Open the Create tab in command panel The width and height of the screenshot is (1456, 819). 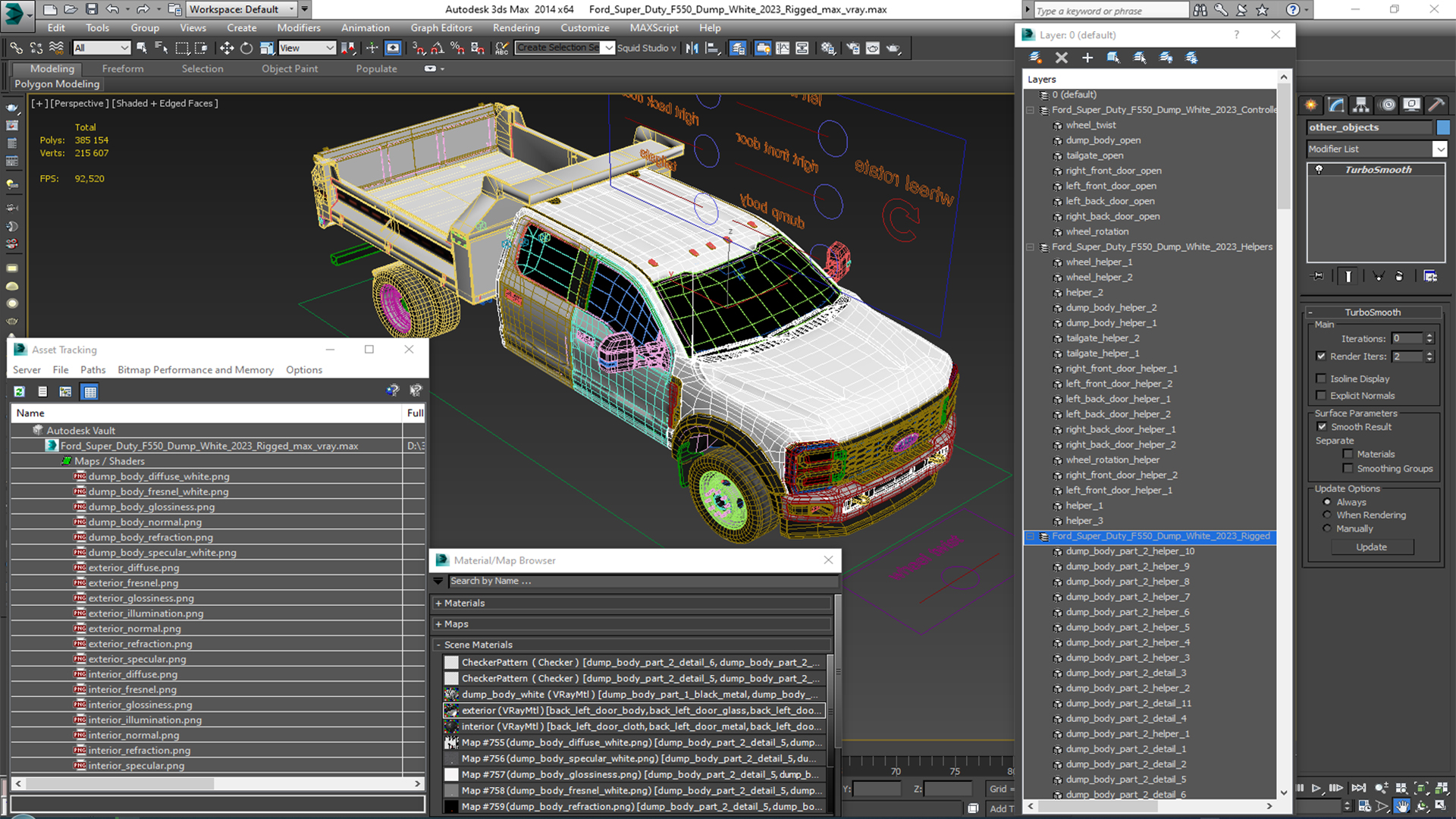(1310, 105)
